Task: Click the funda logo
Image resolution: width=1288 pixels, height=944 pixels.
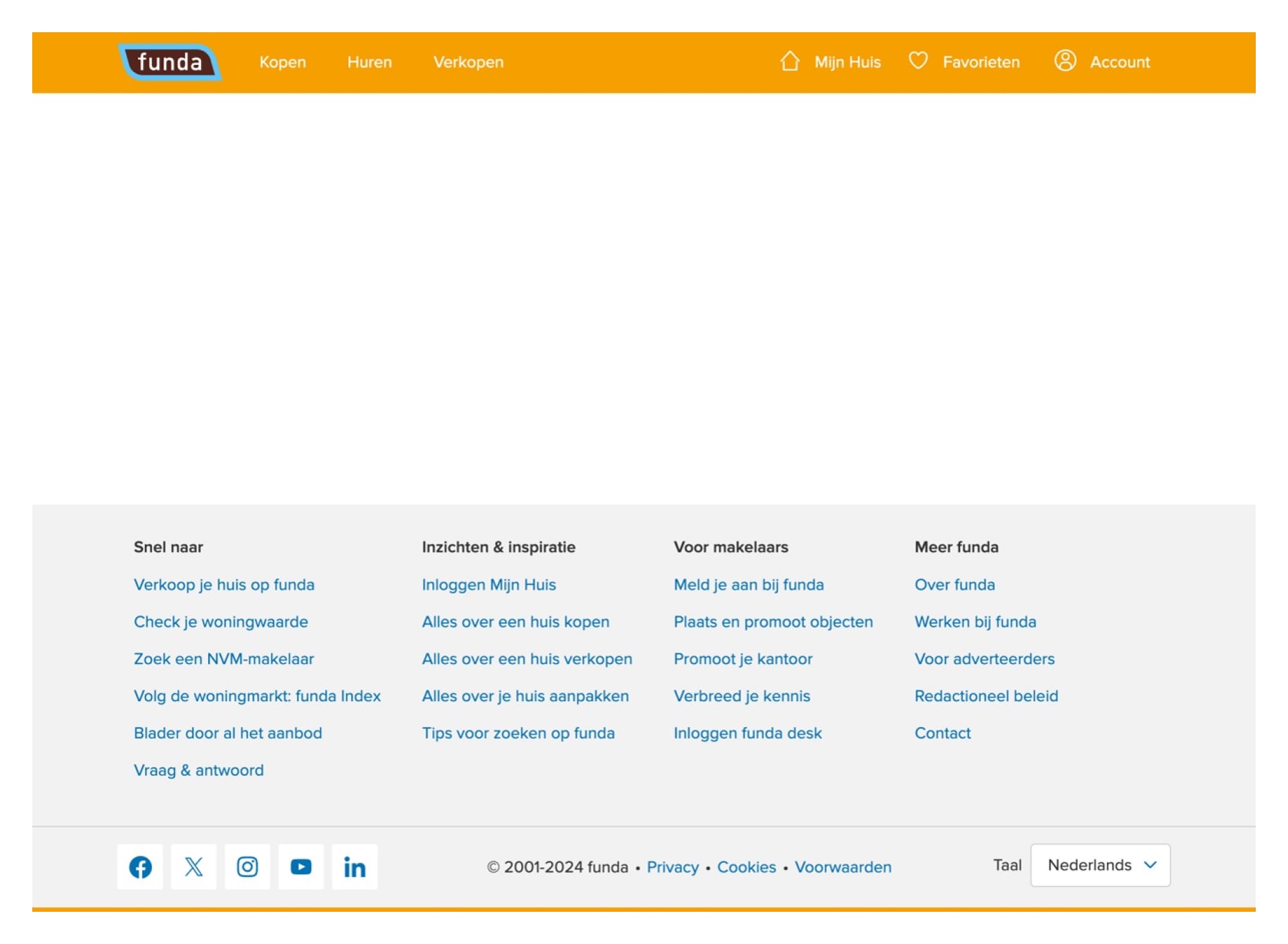Action: tap(170, 62)
